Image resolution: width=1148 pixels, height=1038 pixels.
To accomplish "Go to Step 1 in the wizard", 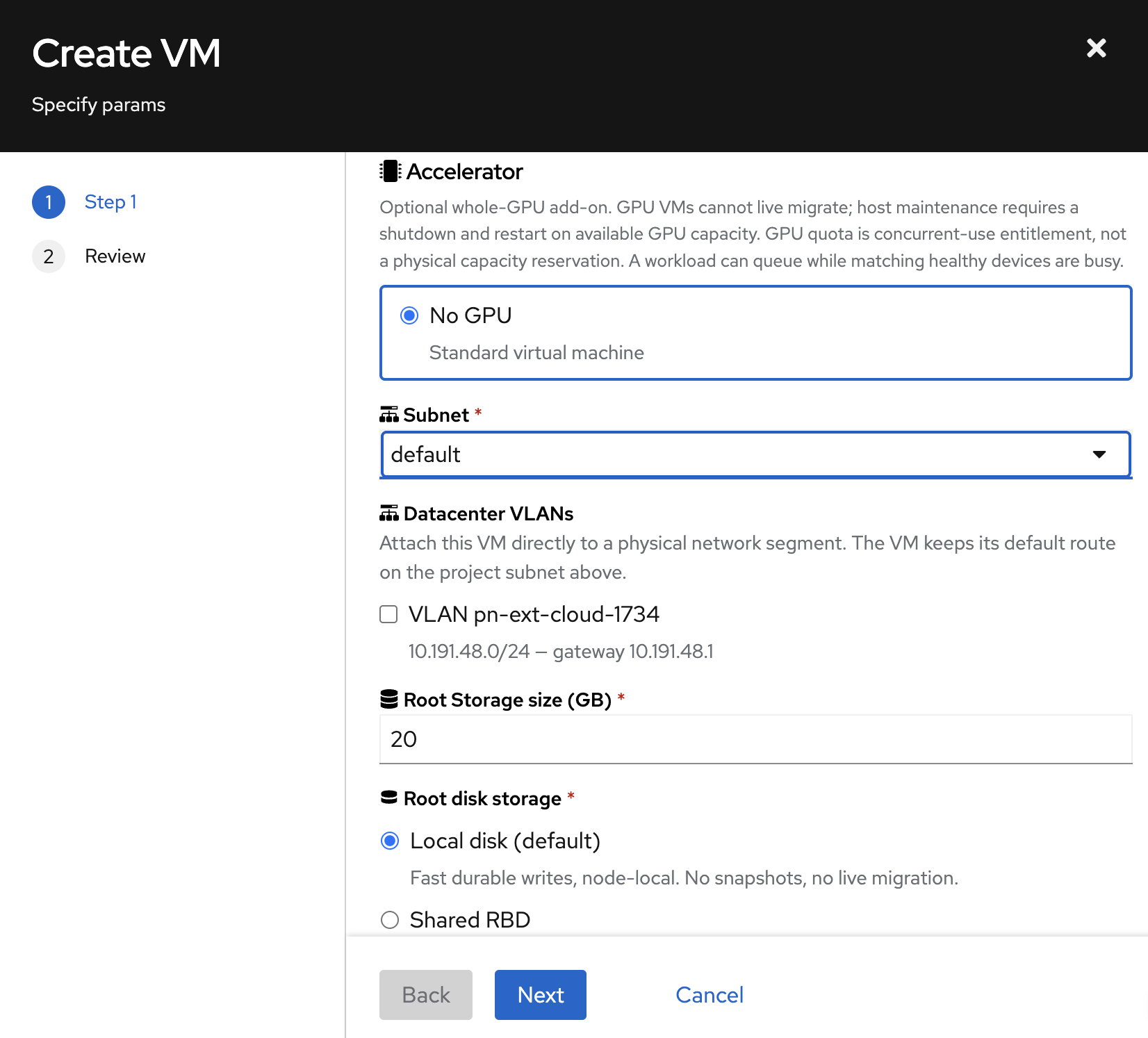I will pos(110,201).
